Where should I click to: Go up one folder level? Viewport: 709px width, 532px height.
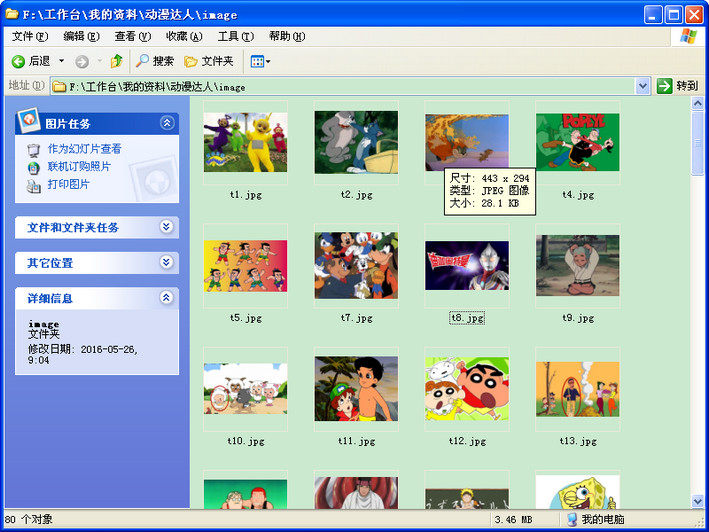[x=116, y=61]
